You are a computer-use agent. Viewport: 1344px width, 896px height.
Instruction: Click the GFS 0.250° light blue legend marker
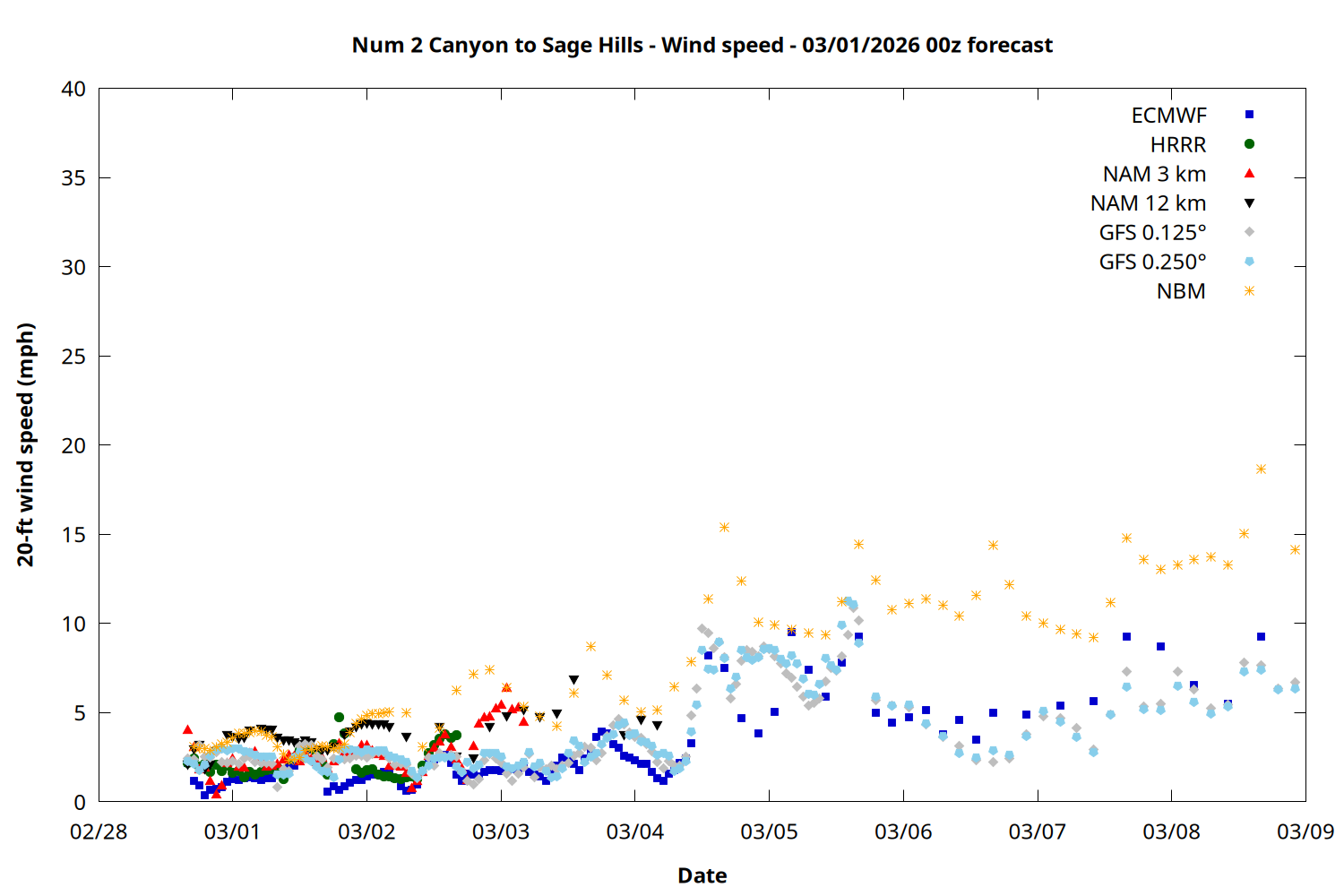(1249, 262)
